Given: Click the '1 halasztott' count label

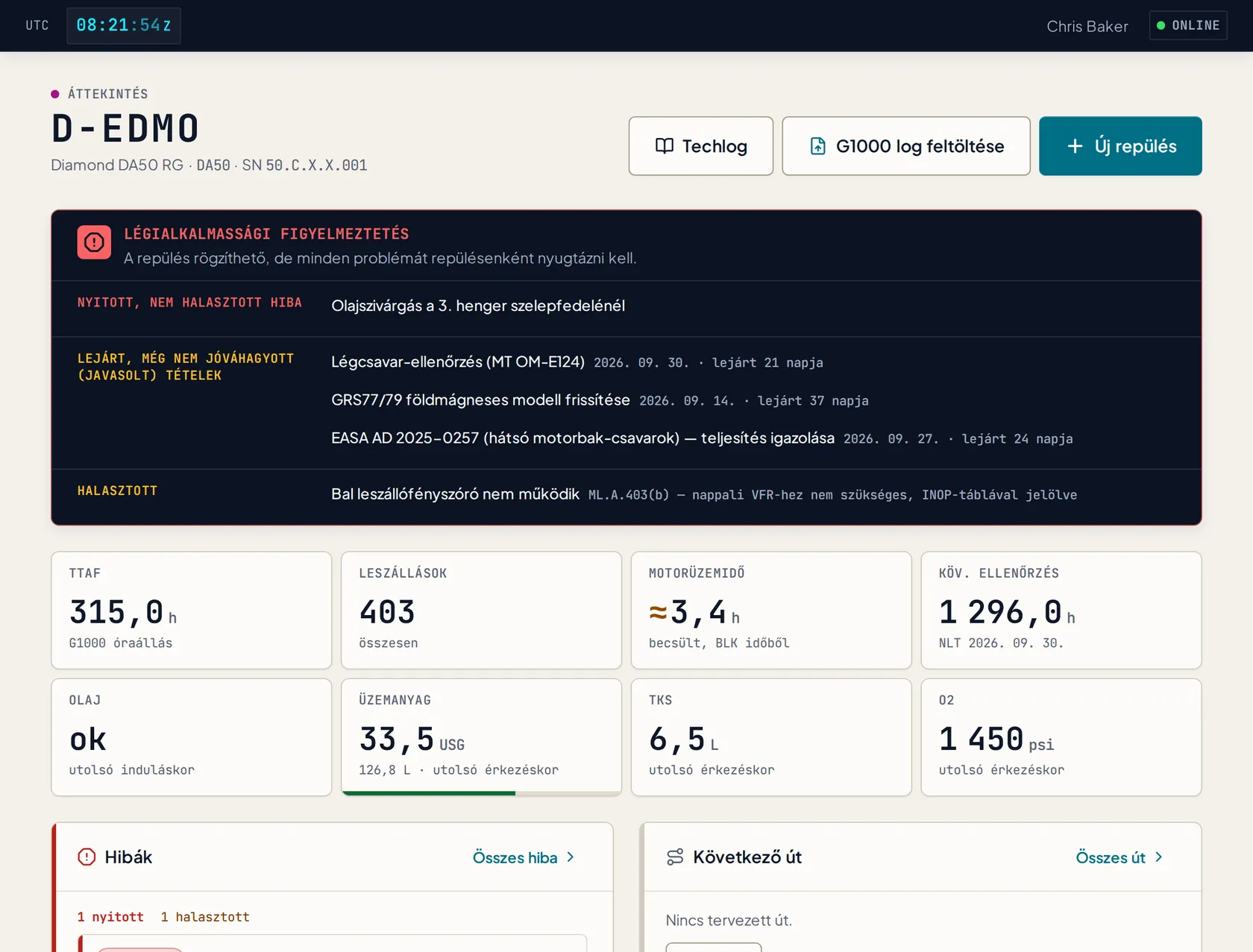Looking at the screenshot, I should click(205, 917).
